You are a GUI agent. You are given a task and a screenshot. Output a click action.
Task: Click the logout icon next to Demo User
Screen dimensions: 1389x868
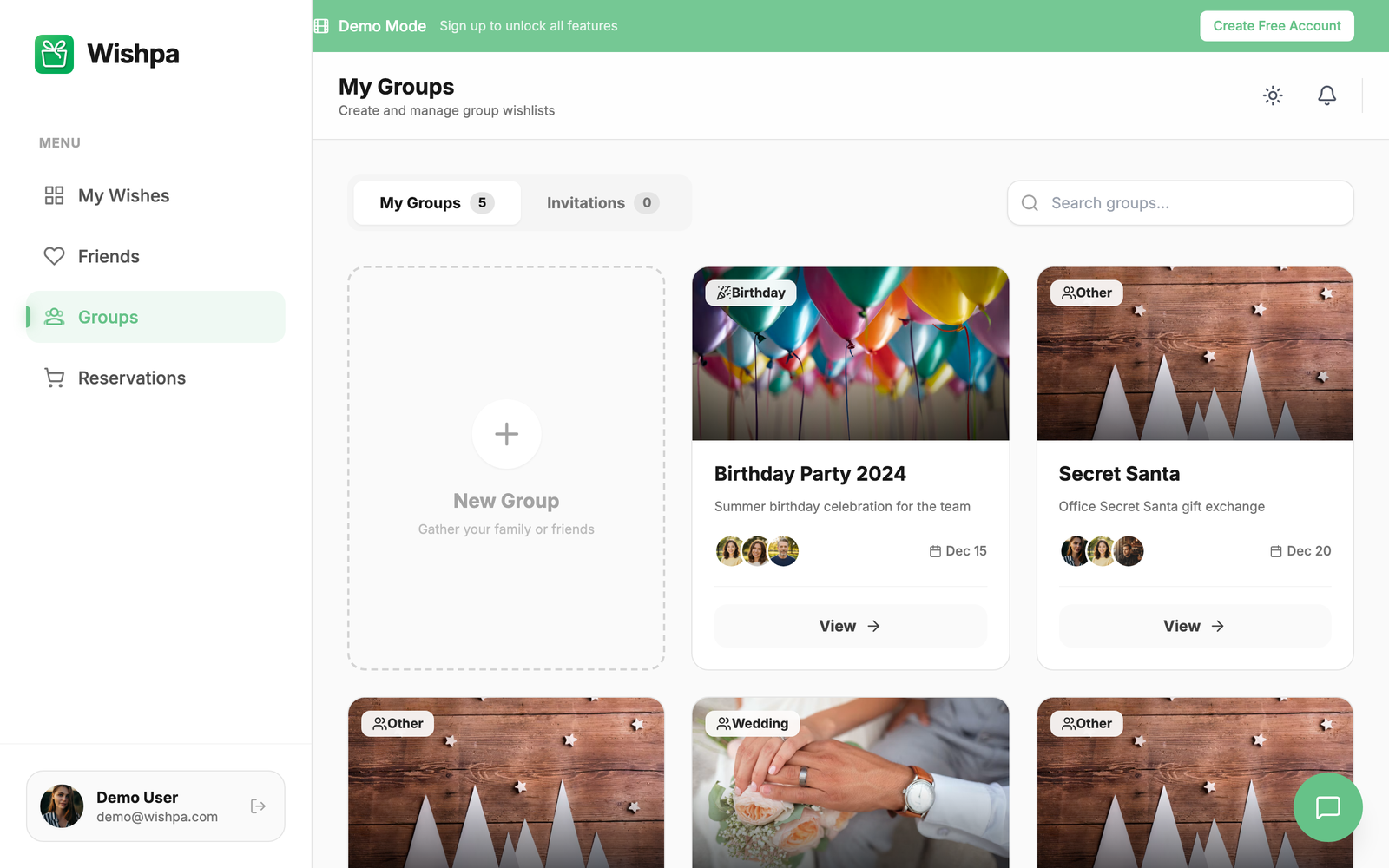pos(258,806)
